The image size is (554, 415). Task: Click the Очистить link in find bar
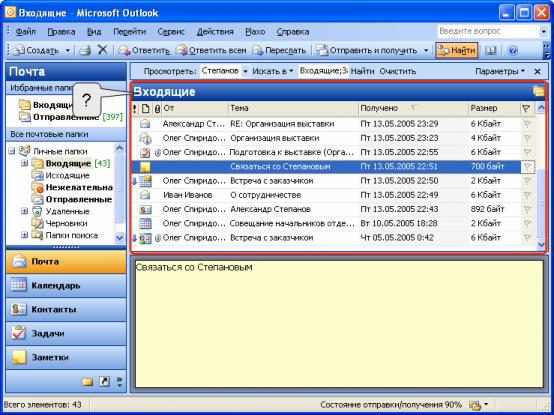pyautogui.click(x=397, y=71)
